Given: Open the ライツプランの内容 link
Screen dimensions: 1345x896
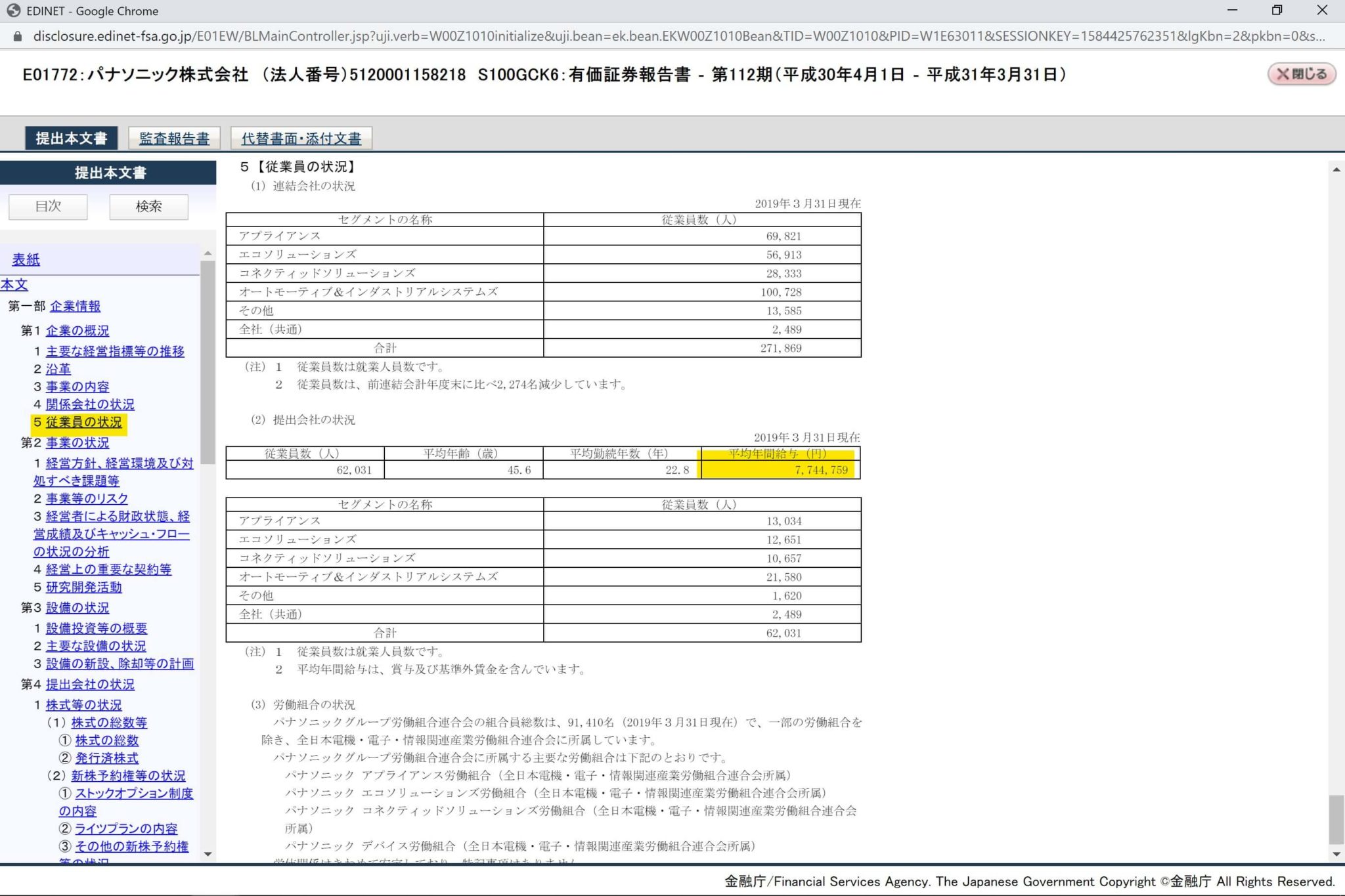Looking at the screenshot, I should tap(126, 830).
